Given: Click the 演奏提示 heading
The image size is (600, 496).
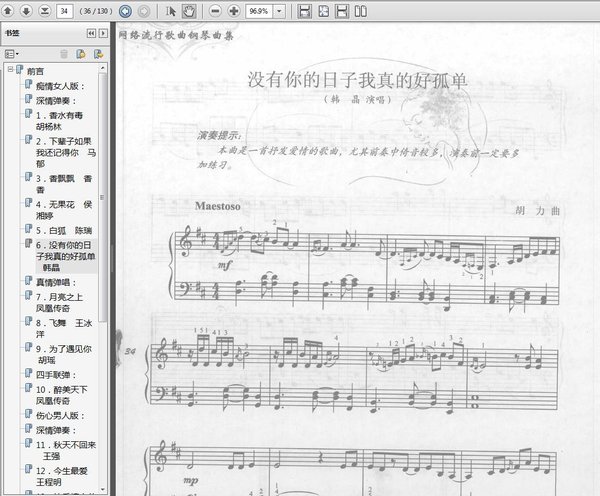Looking at the screenshot, I should [x=220, y=135].
